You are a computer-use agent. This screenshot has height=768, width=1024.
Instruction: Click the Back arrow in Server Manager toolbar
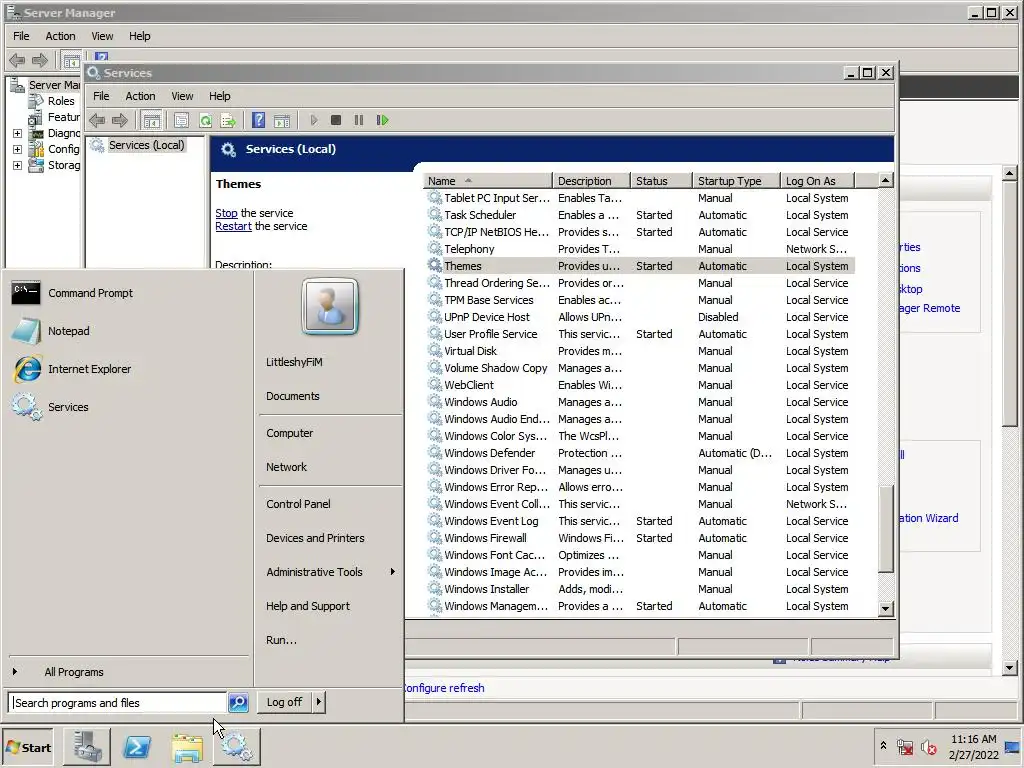pos(18,61)
